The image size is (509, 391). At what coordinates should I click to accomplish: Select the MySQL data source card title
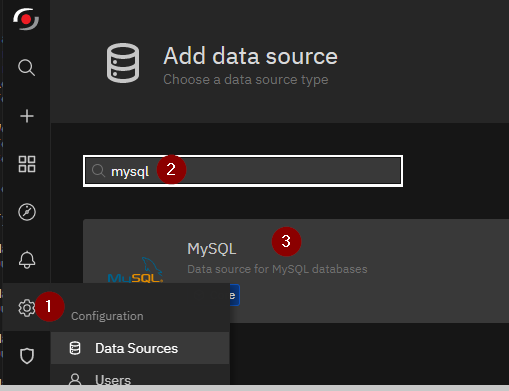tap(212, 249)
